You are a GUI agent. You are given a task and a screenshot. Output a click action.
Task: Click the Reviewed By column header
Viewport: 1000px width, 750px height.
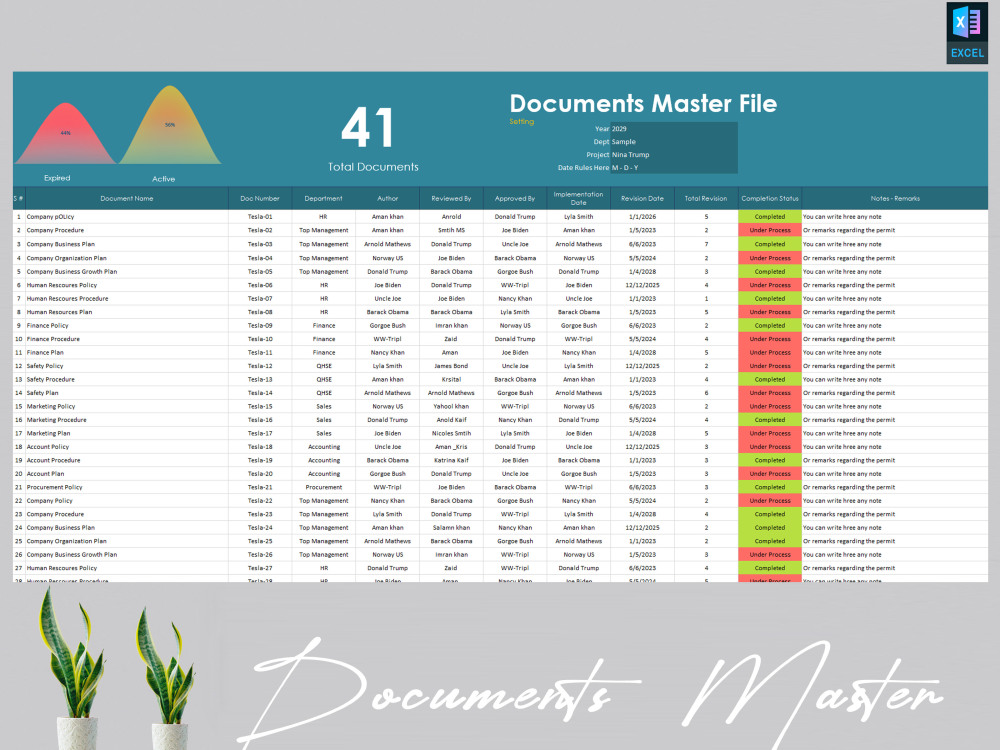tap(451, 198)
